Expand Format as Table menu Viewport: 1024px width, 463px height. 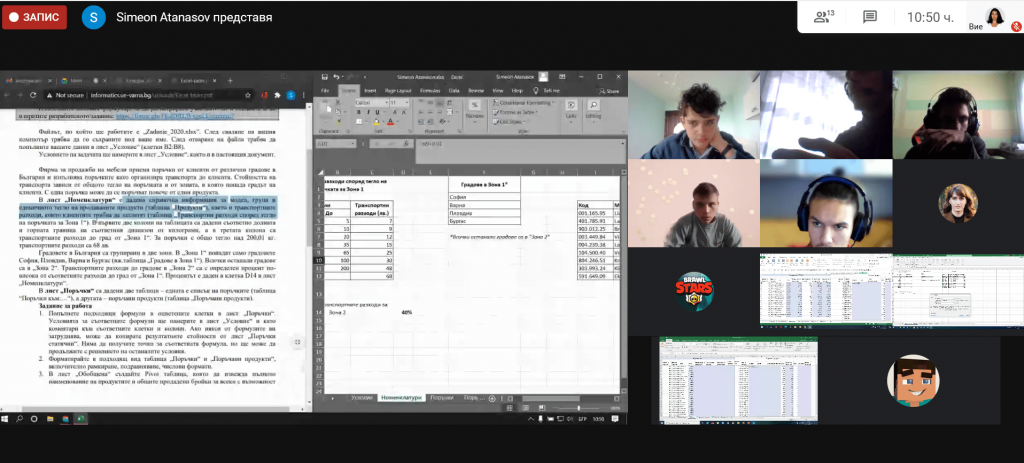[515, 112]
